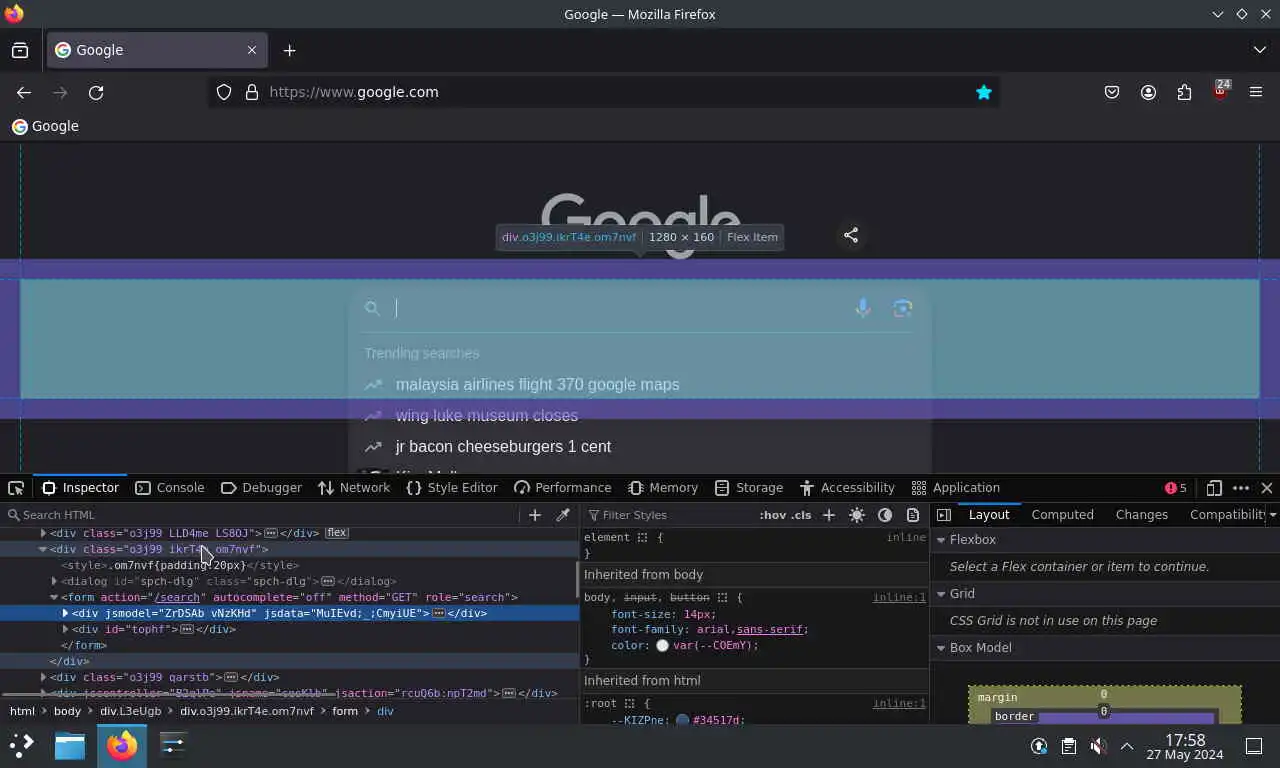Start voice search with microphone icon
The image size is (1280, 768).
pos(863,309)
